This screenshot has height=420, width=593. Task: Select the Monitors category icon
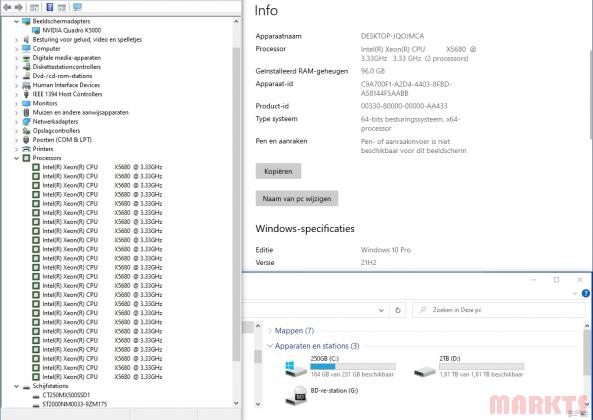(26, 103)
